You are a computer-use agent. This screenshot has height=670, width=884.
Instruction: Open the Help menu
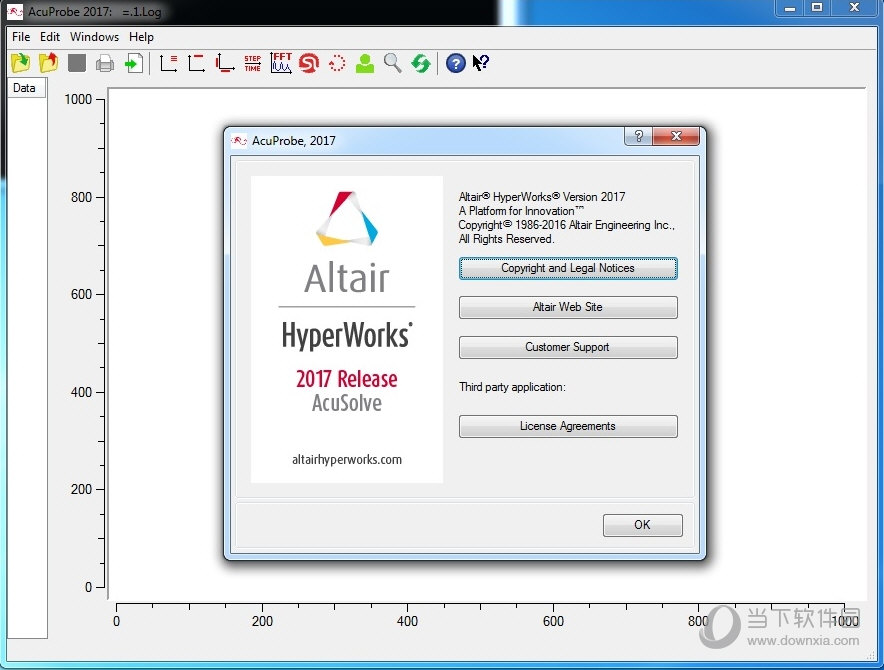141,37
